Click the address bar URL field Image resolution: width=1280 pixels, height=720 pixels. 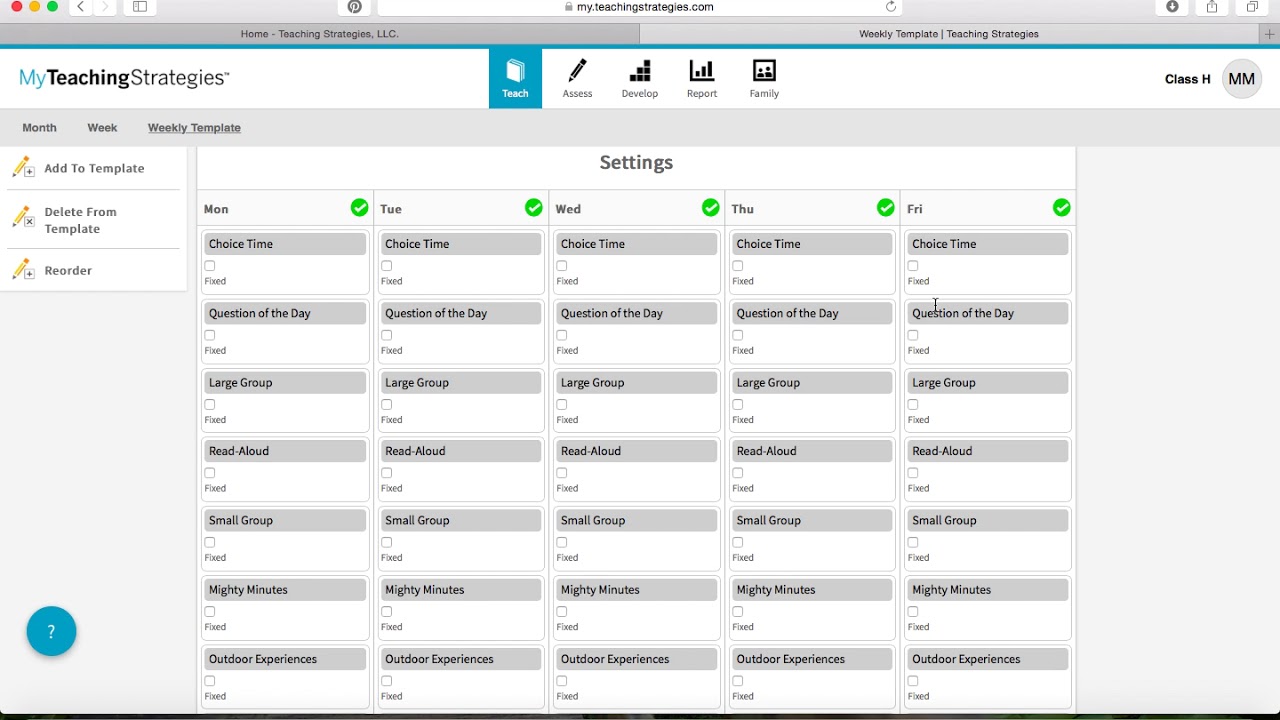[x=638, y=7]
